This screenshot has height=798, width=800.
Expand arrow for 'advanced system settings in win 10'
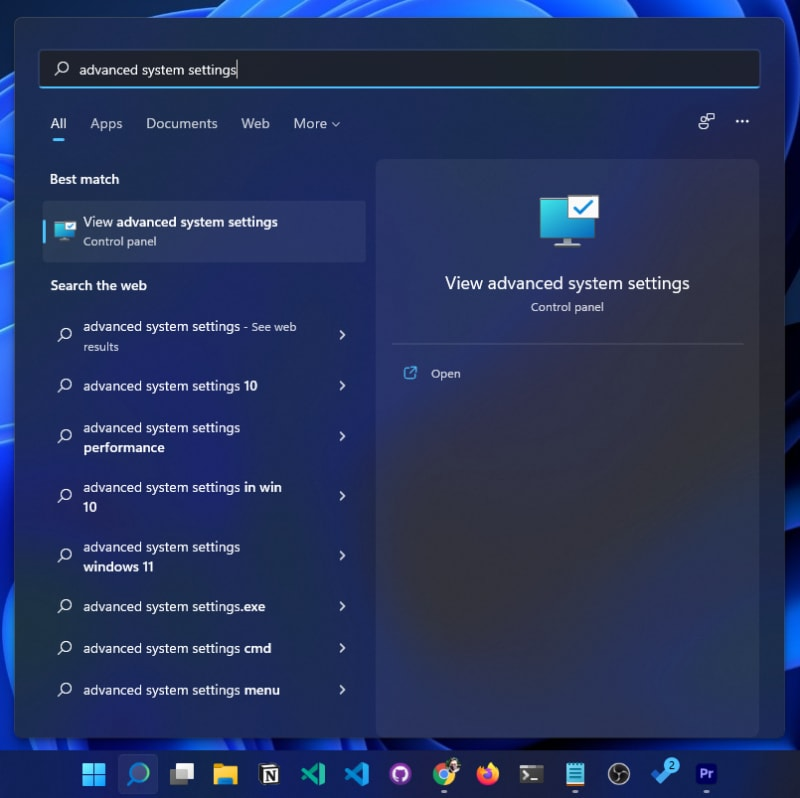tap(342, 496)
